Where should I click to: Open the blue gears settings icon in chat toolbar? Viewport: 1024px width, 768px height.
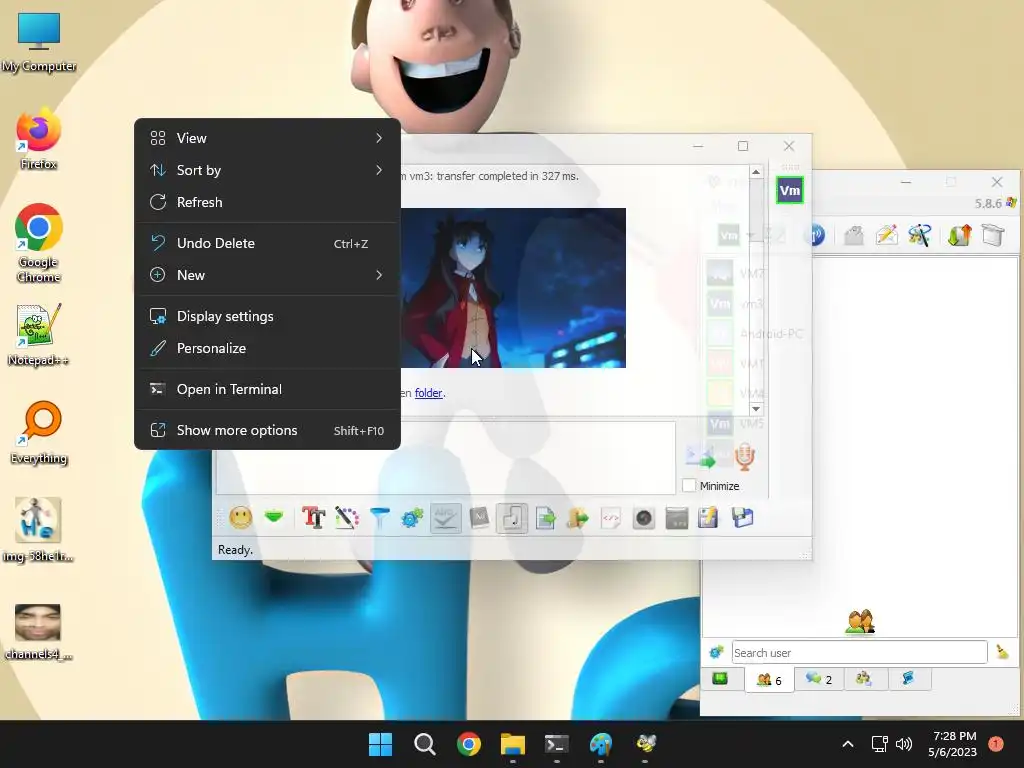[412, 518]
